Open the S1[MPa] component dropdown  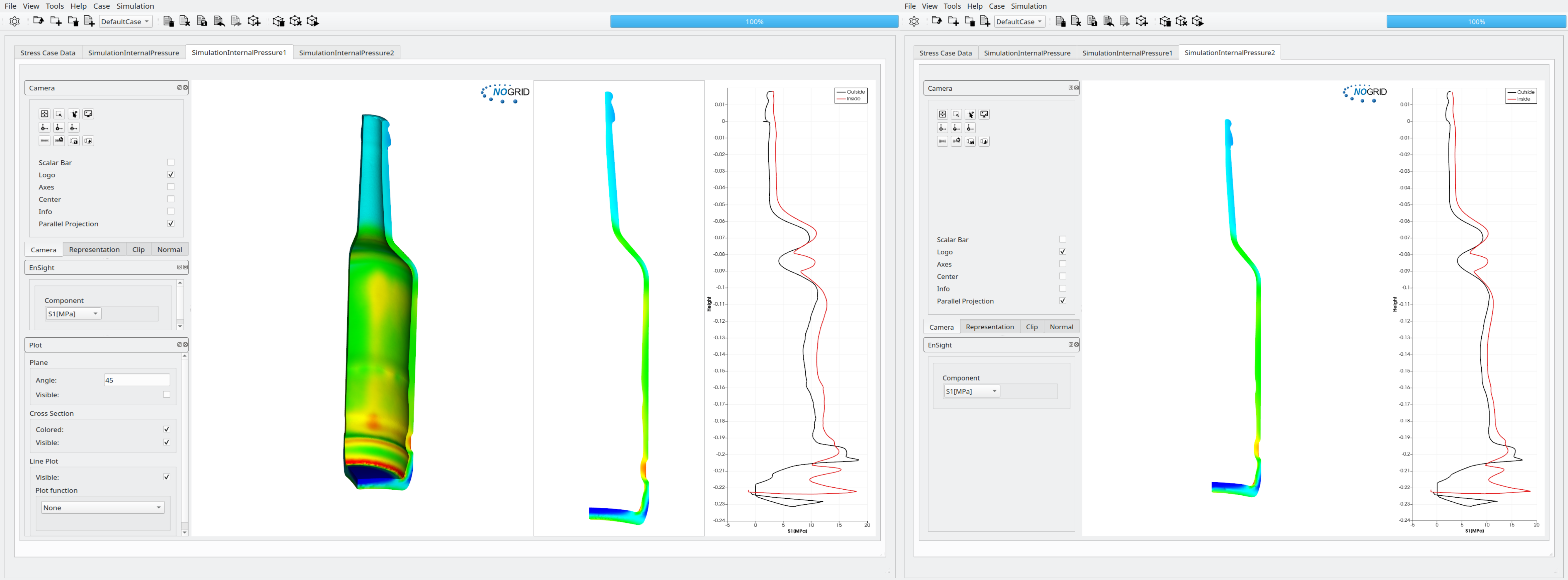tap(73, 313)
